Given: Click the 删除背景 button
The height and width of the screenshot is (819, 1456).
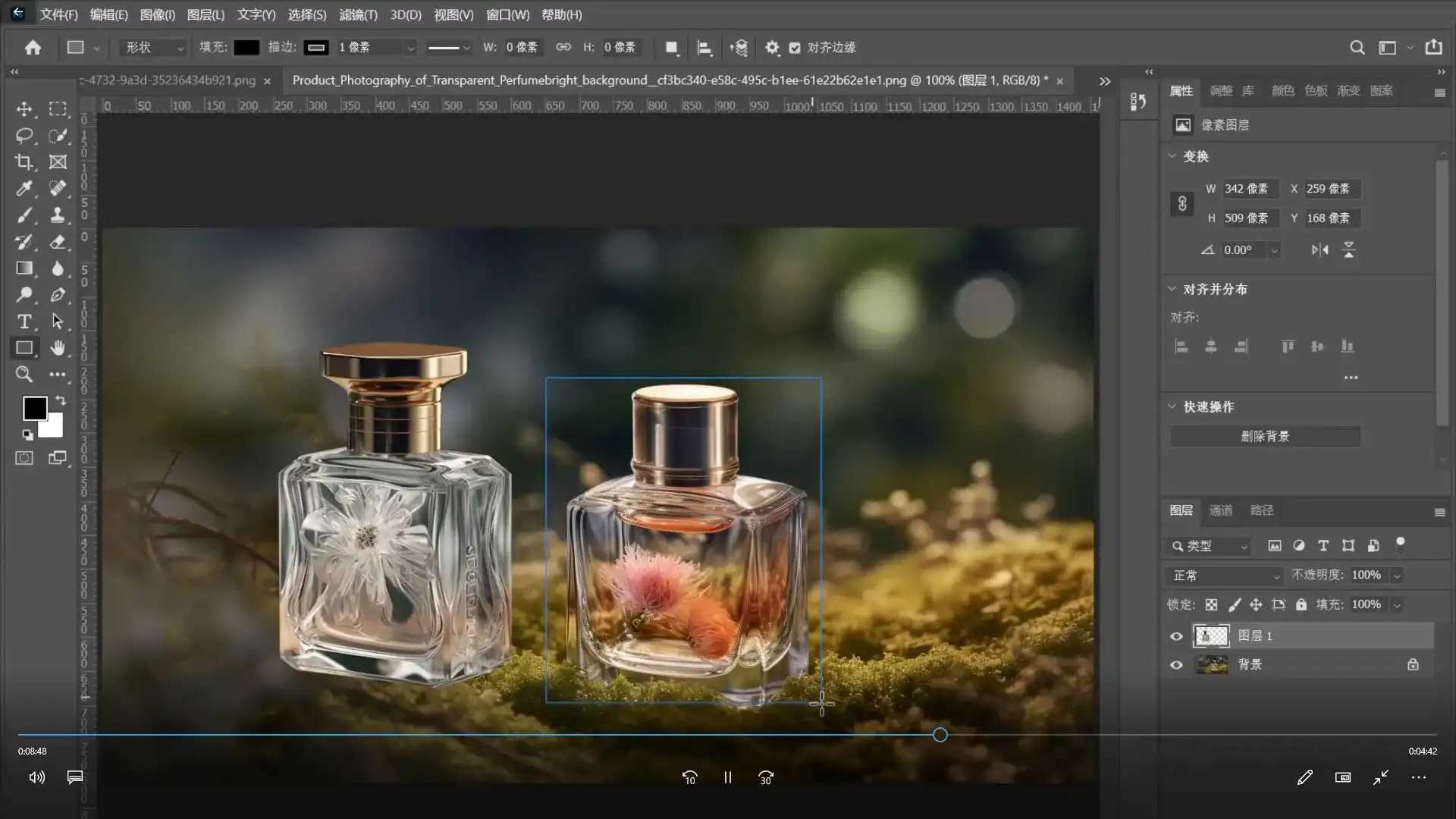Looking at the screenshot, I should [1264, 436].
